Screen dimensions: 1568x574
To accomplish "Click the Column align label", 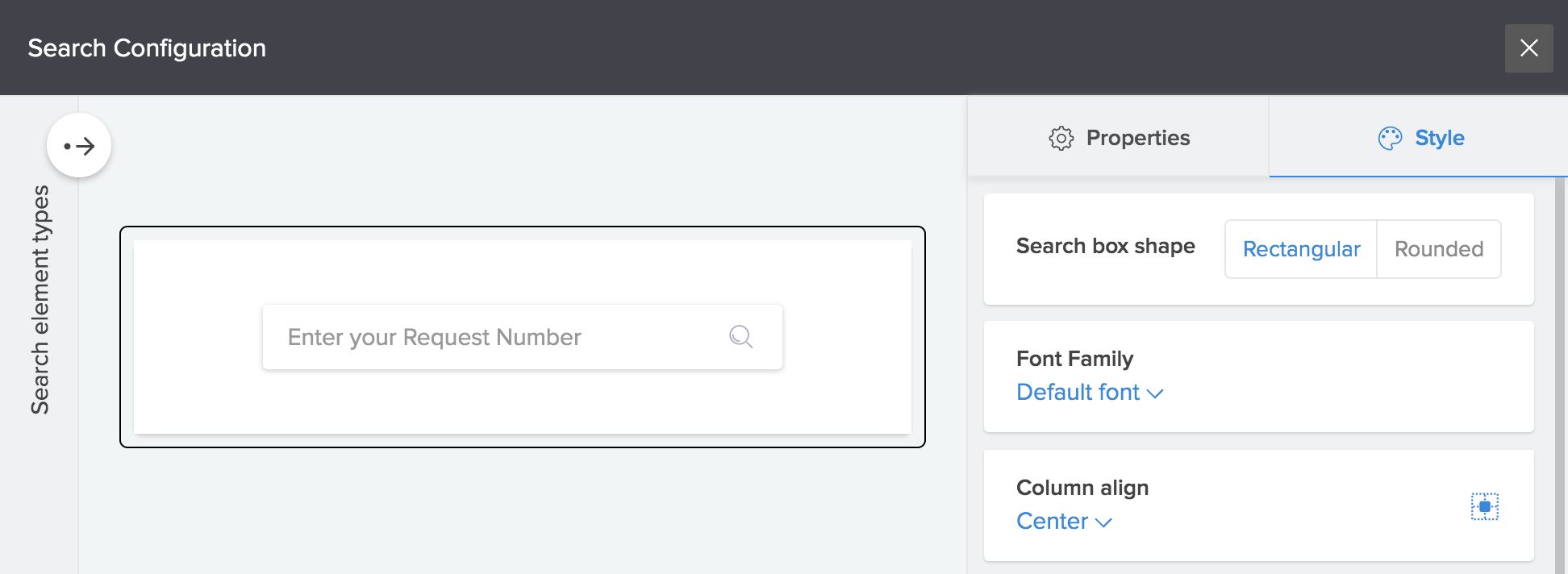I will point(1082,488).
